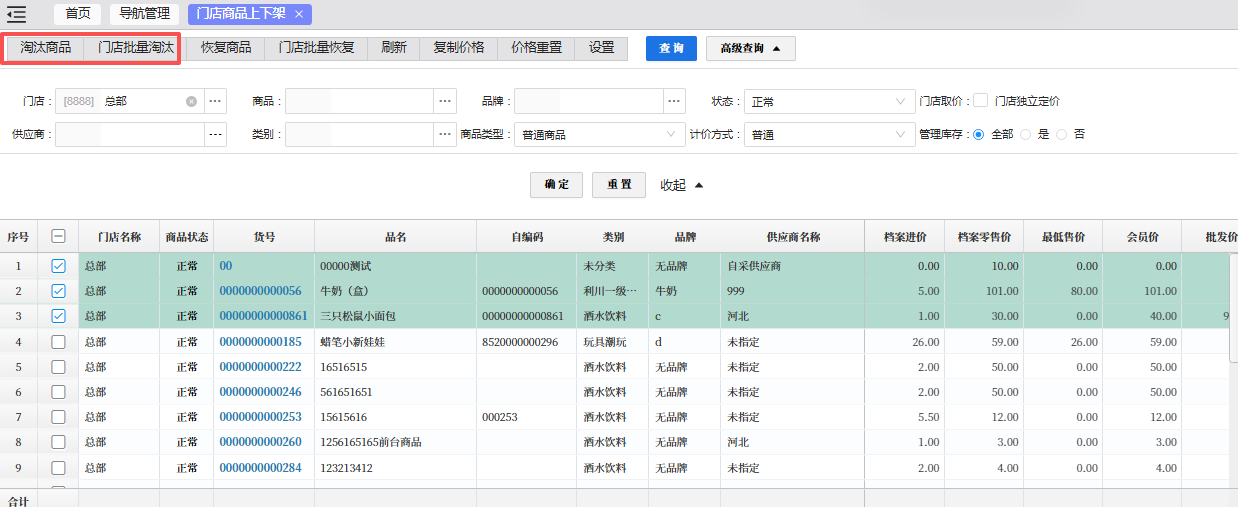Open the 商品类型 dropdown
Viewport: 1238px width, 507px height.
click(599, 134)
